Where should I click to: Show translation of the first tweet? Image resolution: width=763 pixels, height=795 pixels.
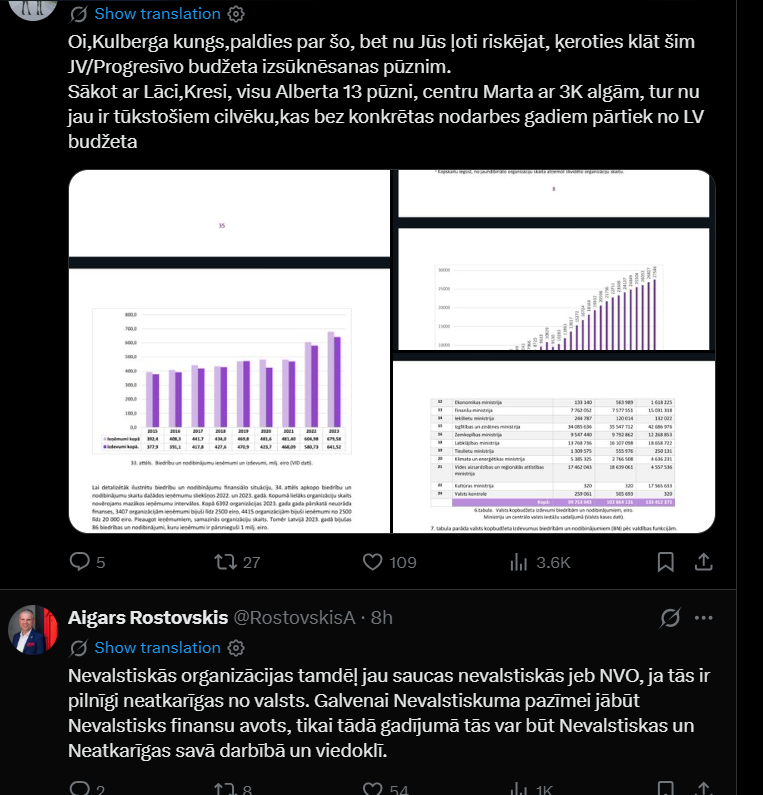point(157,14)
